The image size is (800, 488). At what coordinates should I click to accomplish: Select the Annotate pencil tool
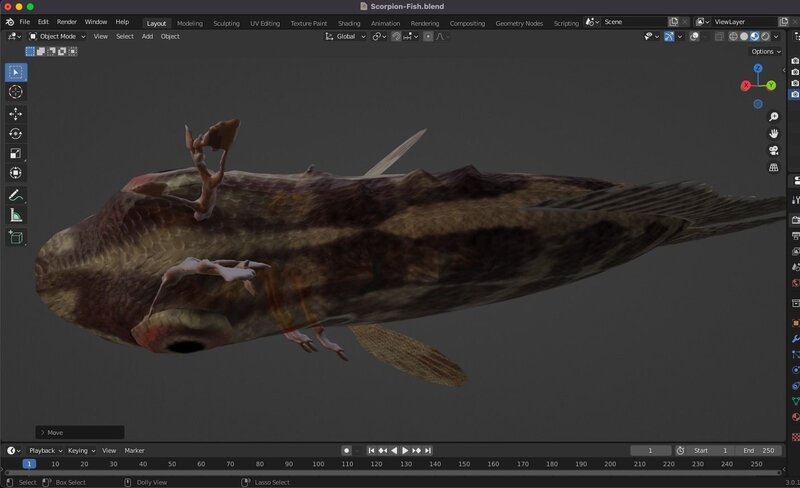[16, 195]
